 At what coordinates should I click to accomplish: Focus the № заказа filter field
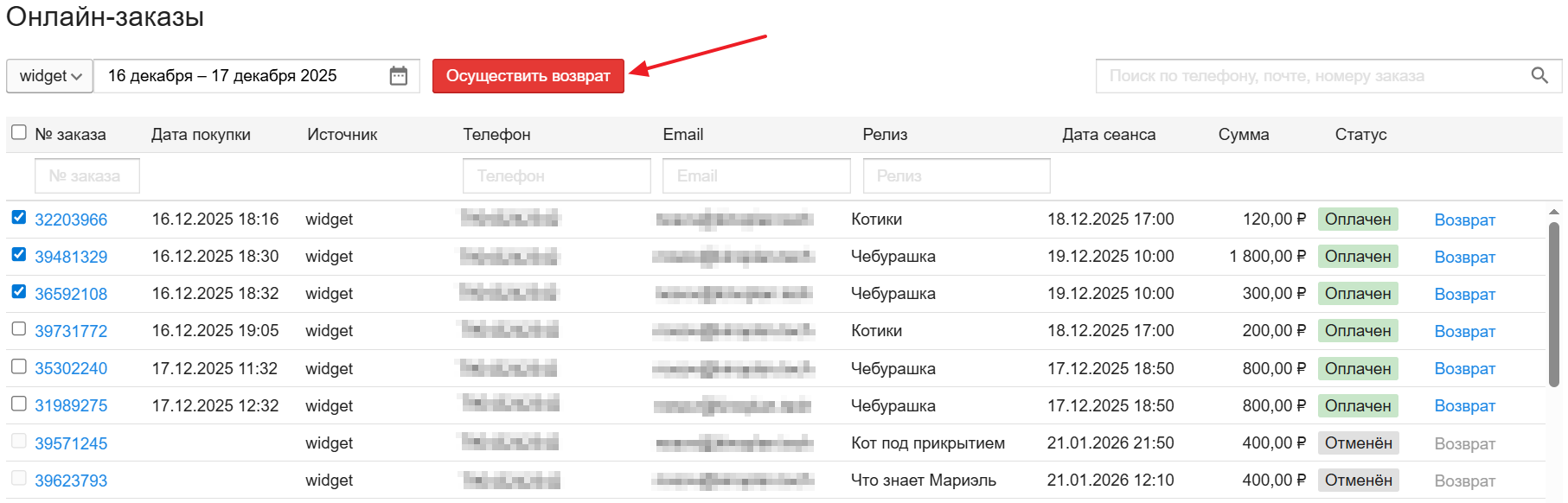pos(86,176)
